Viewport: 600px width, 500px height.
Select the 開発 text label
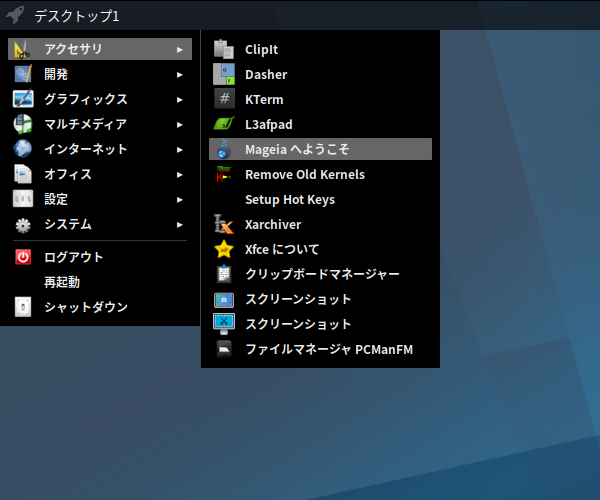tap(56, 74)
